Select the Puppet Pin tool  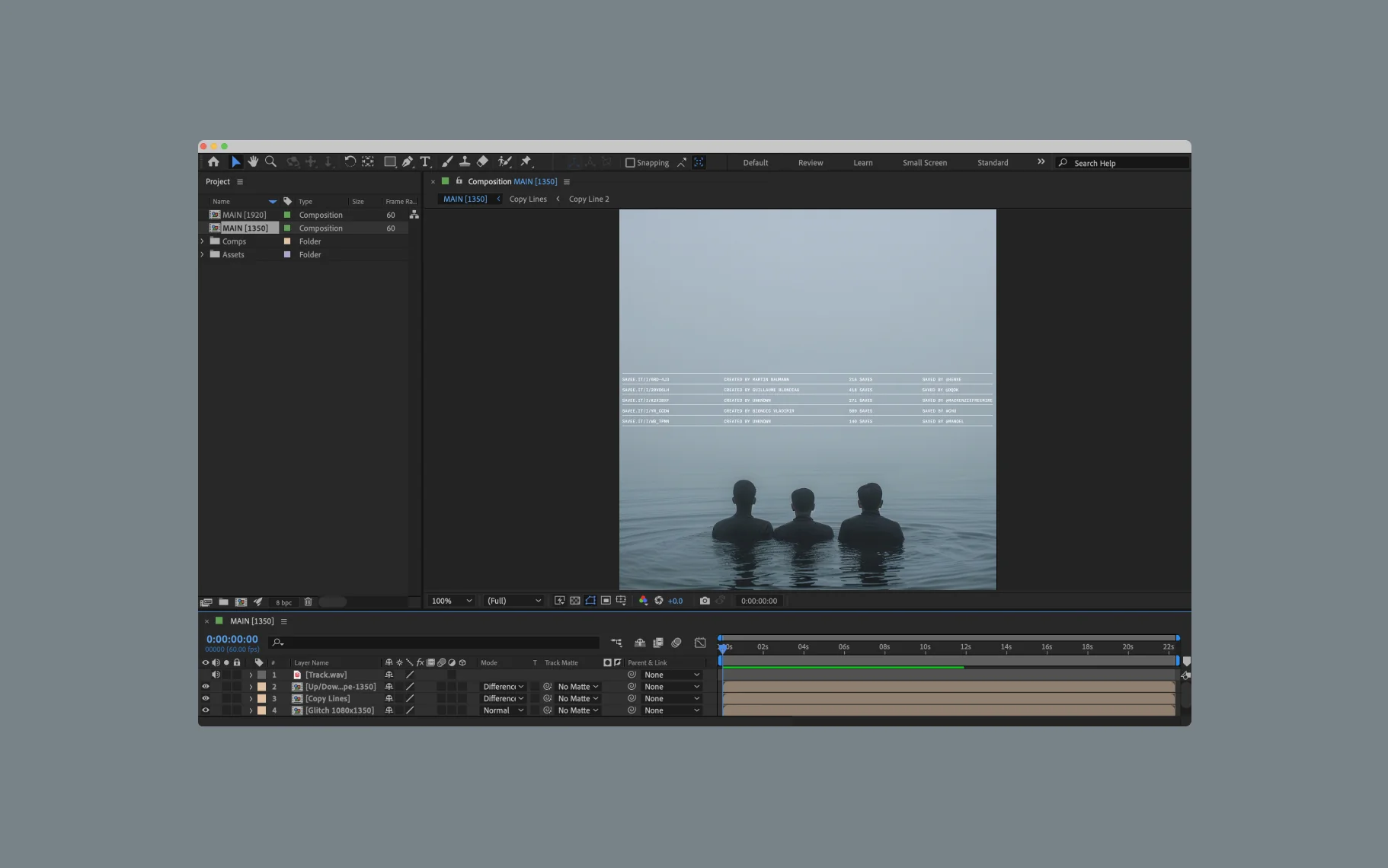tap(526, 162)
